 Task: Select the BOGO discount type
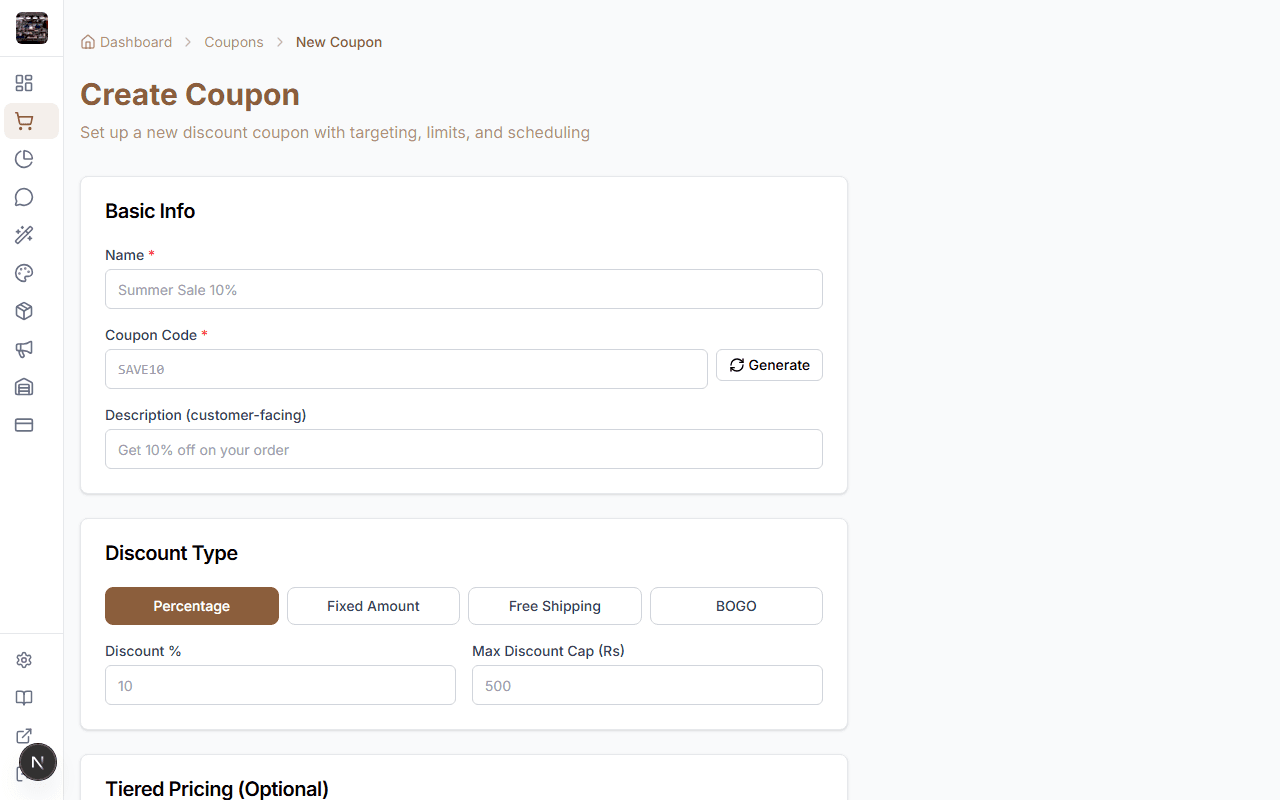736,606
